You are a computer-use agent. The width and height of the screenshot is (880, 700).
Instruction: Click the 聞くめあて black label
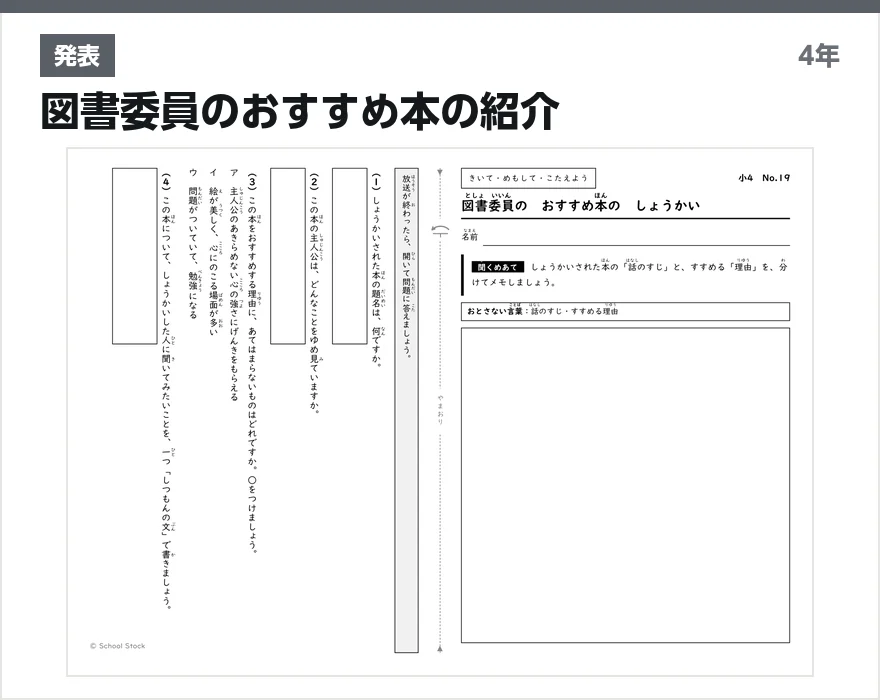[497, 267]
